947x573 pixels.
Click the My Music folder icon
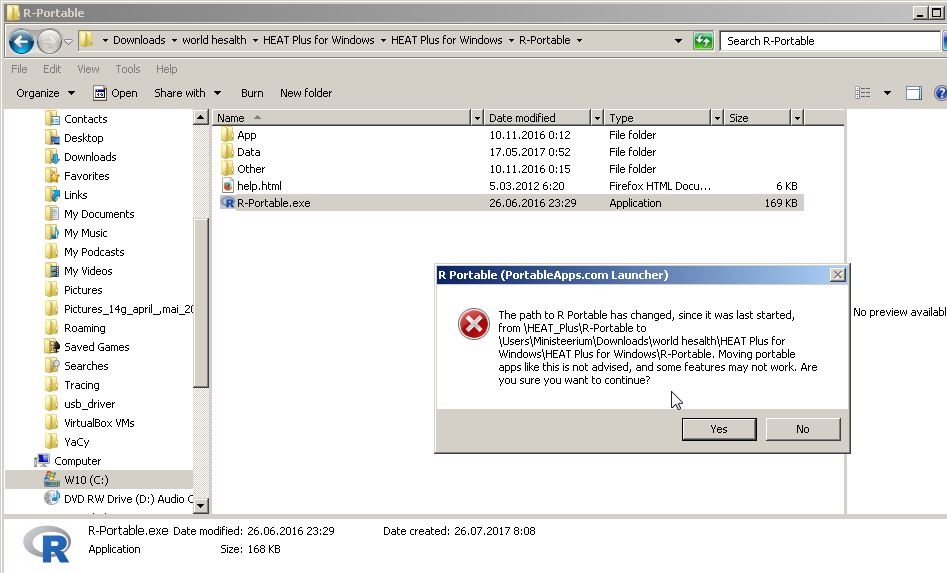point(53,232)
